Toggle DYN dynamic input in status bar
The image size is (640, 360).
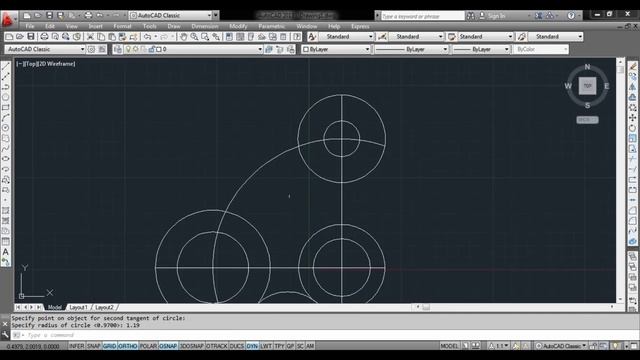[252, 346]
